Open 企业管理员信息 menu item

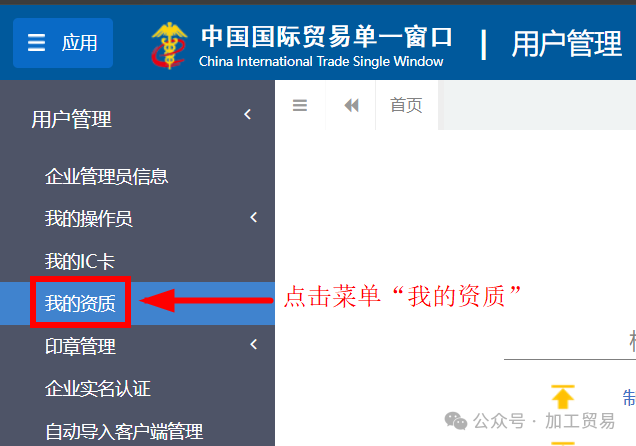(x=107, y=176)
